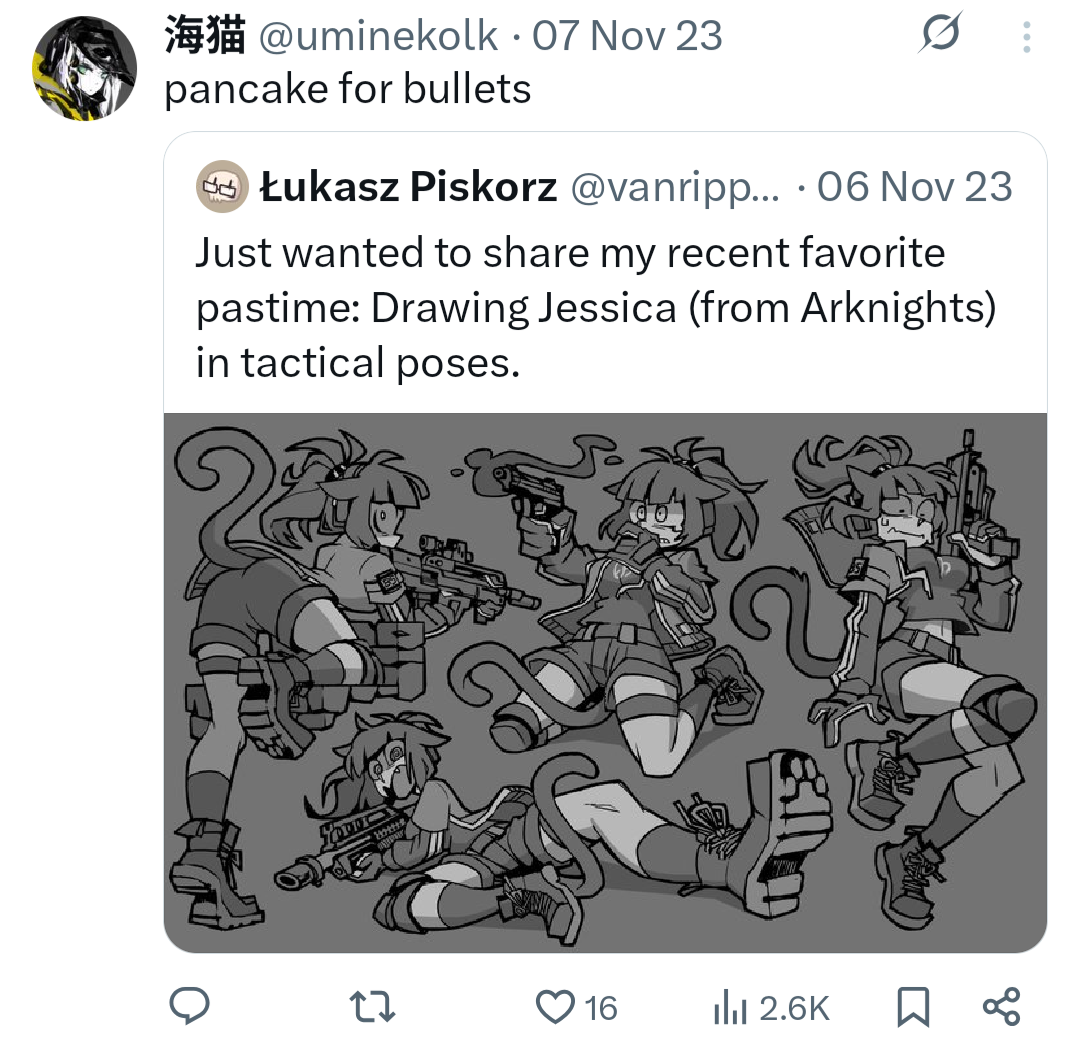Viewport: 1080px width, 1046px height.
Task: Open the Jessica tactical poses artwork
Action: [x=605, y=682]
